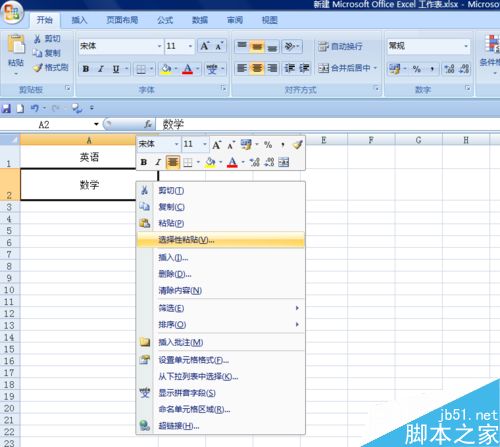Open the mini toolbar font name dropdown
500x447 pixels.
(176, 144)
